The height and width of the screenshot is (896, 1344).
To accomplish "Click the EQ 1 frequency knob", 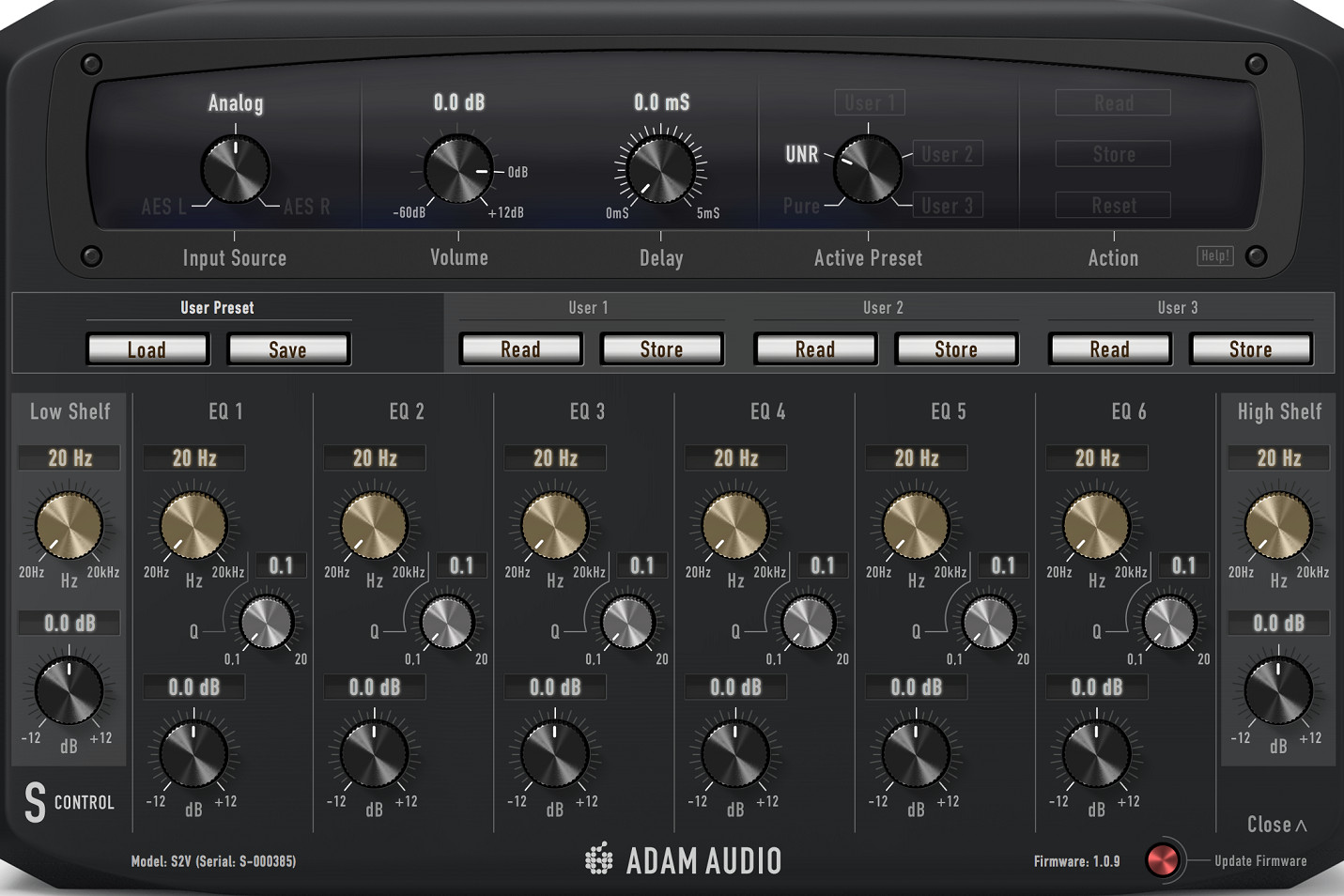I will point(193,526).
